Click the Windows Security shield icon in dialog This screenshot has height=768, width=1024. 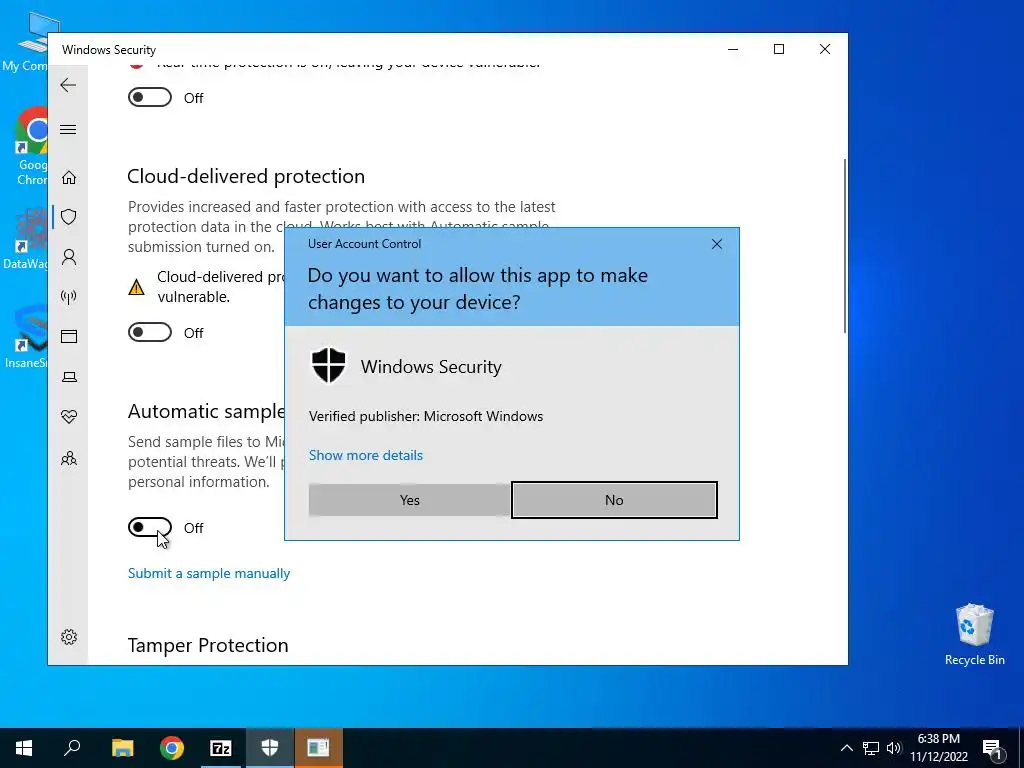point(328,366)
